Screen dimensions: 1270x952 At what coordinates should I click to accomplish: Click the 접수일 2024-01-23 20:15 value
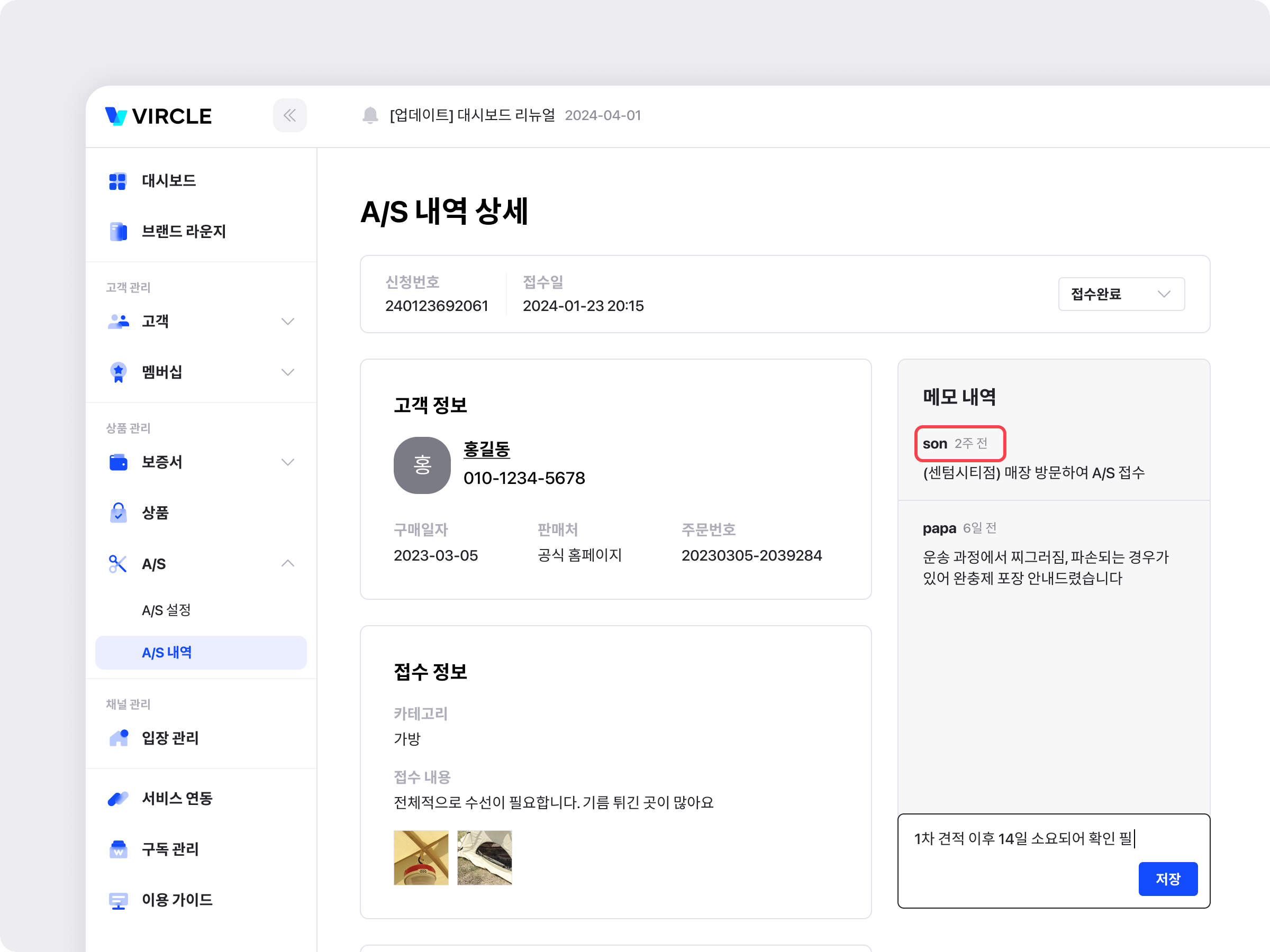pos(583,306)
